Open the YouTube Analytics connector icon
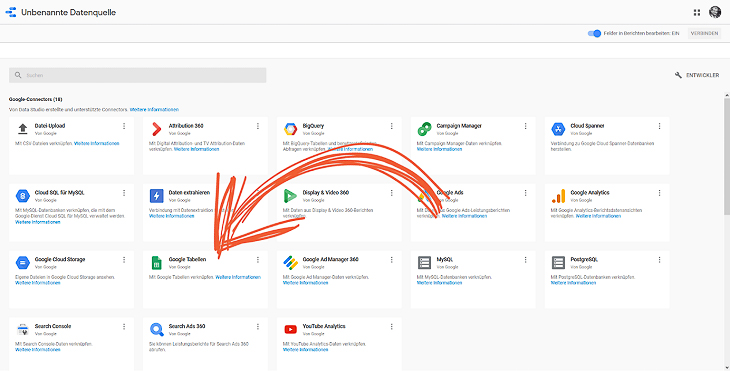The image size is (730, 371). [x=291, y=330]
